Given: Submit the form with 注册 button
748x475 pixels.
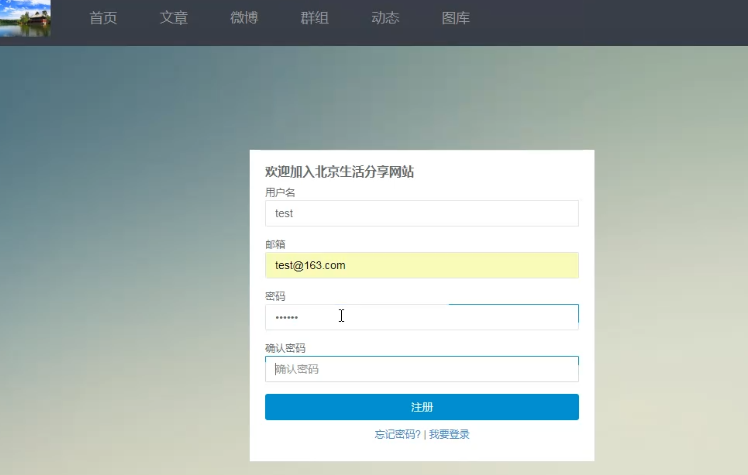Looking at the screenshot, I should 422,407.
